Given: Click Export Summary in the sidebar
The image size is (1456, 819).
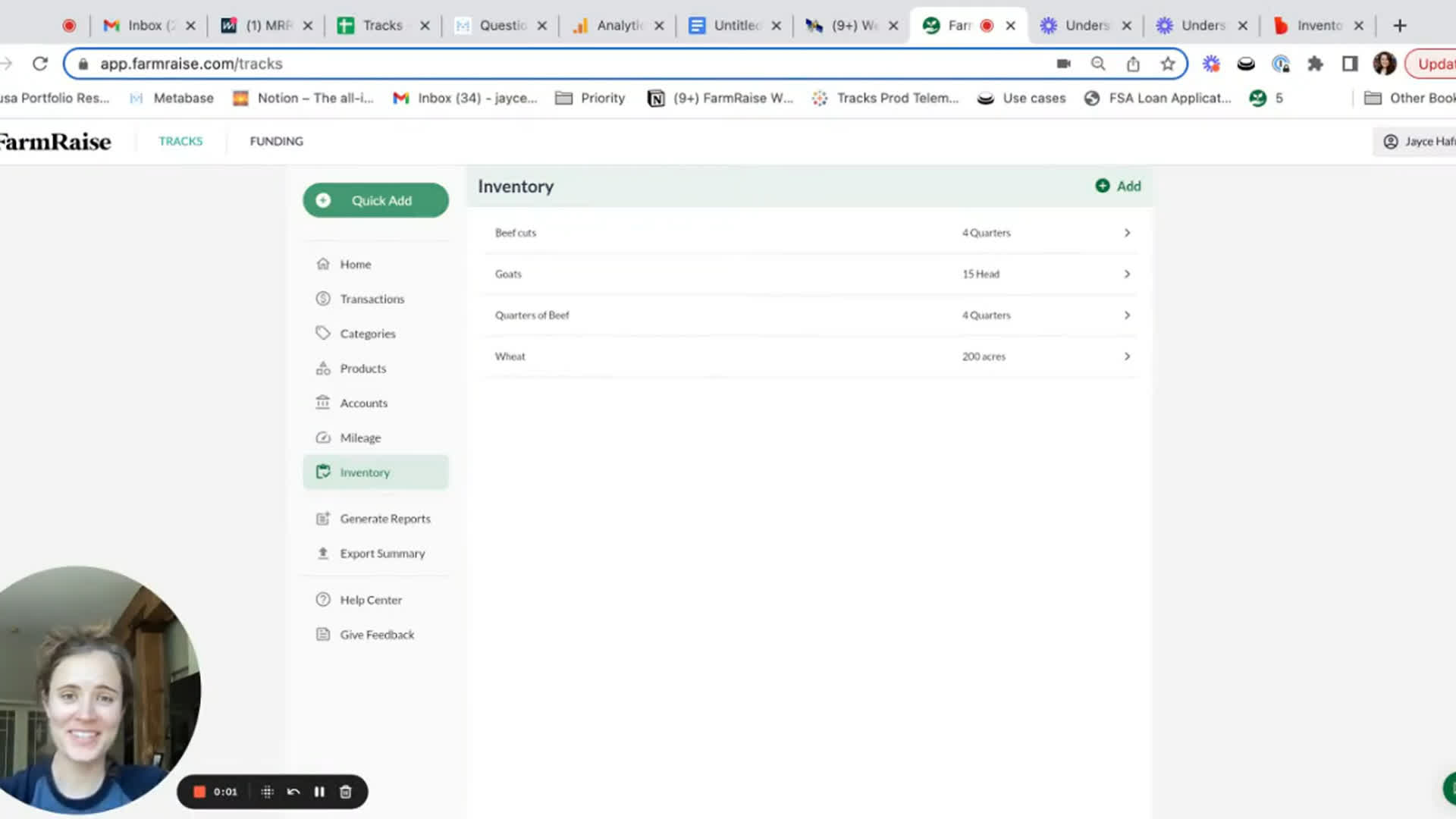Looking at the screenshot, I should click(x=381, y=554).
